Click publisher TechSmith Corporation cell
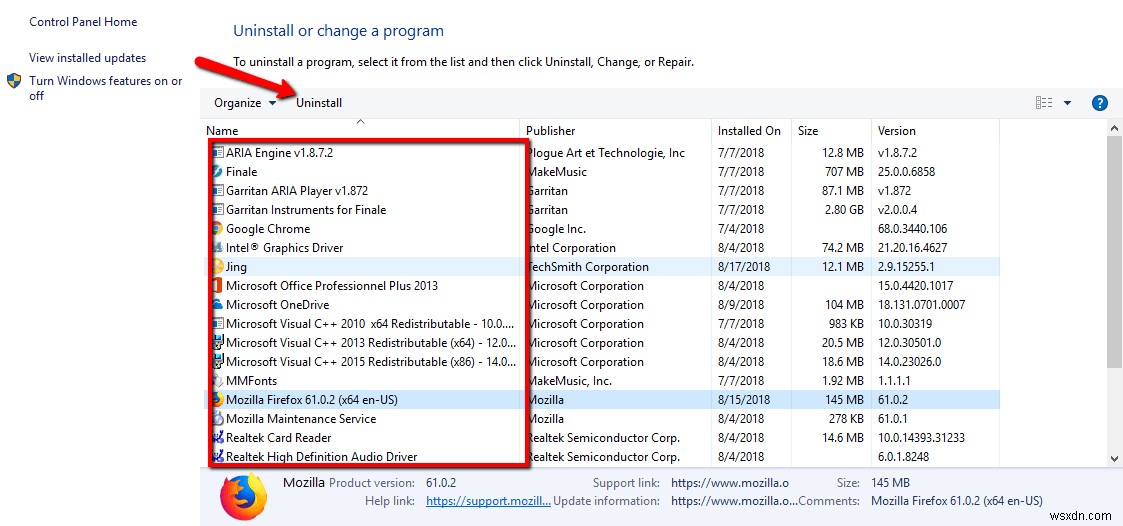This screenshot has width=1123, height=526. click(587, 267)
